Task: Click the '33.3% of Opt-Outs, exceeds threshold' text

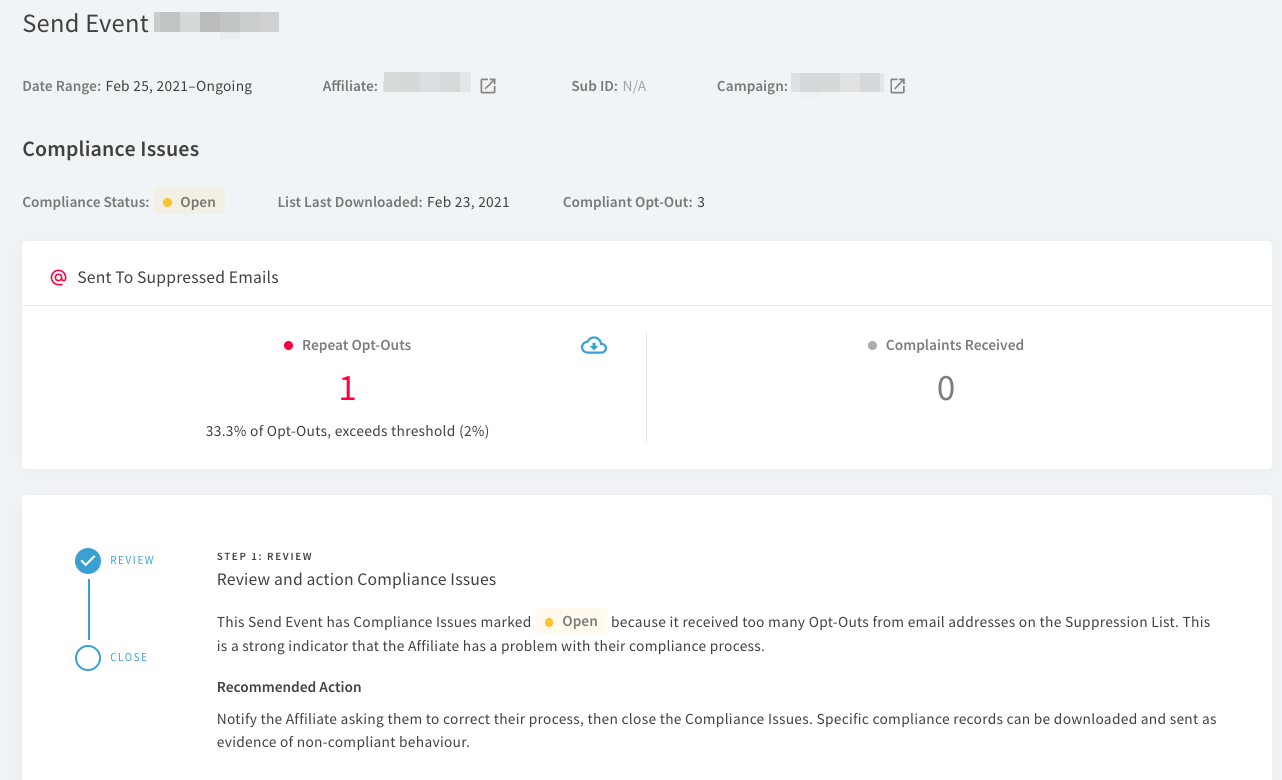Action: [x=347, y=431]
